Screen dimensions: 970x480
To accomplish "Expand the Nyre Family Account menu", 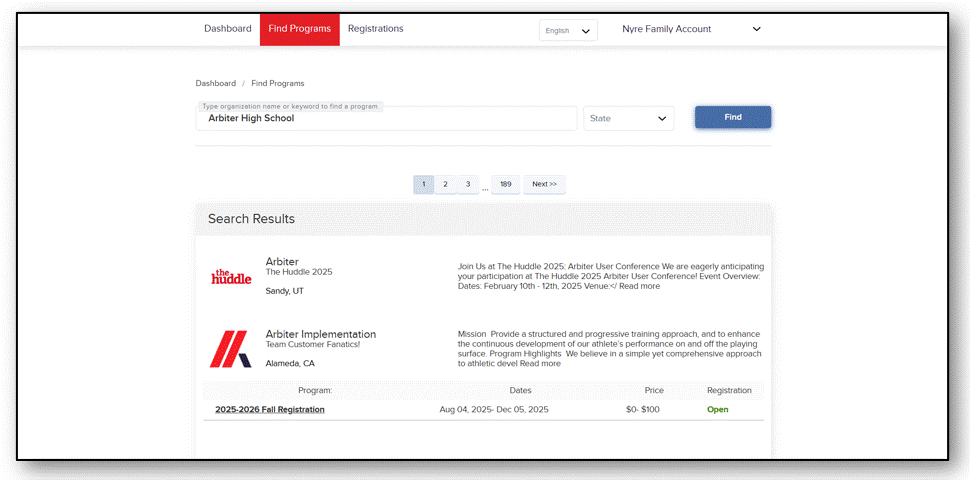I will tap(691, 29).
